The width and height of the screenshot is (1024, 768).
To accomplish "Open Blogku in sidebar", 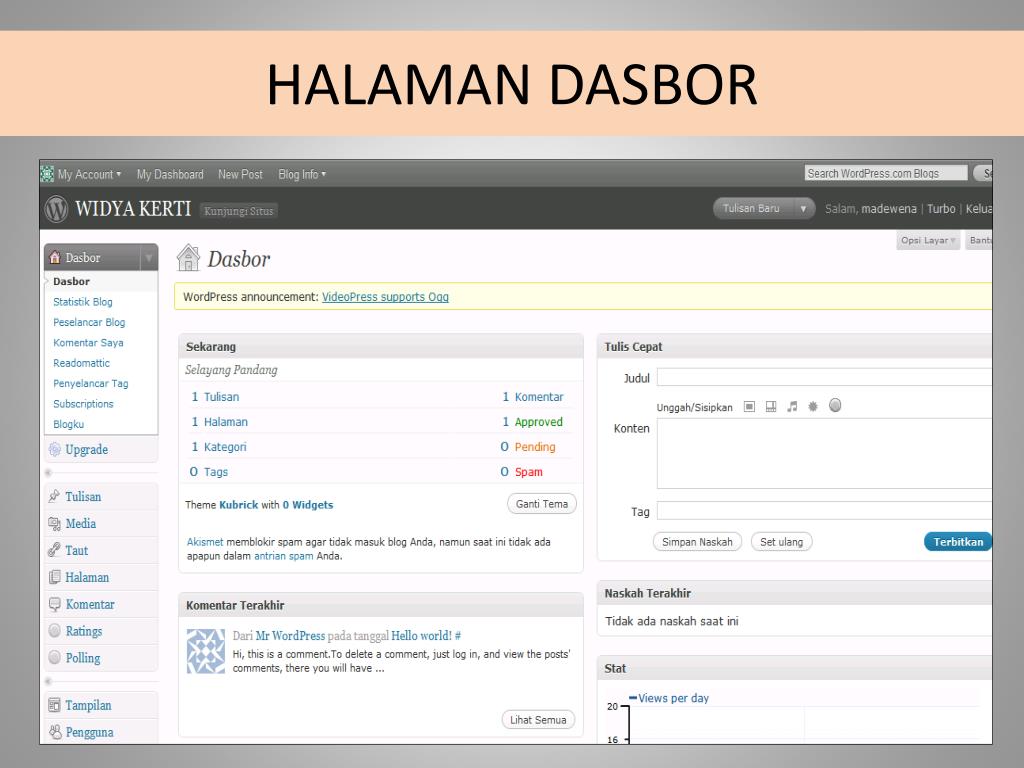I will [x=69, y=424].
